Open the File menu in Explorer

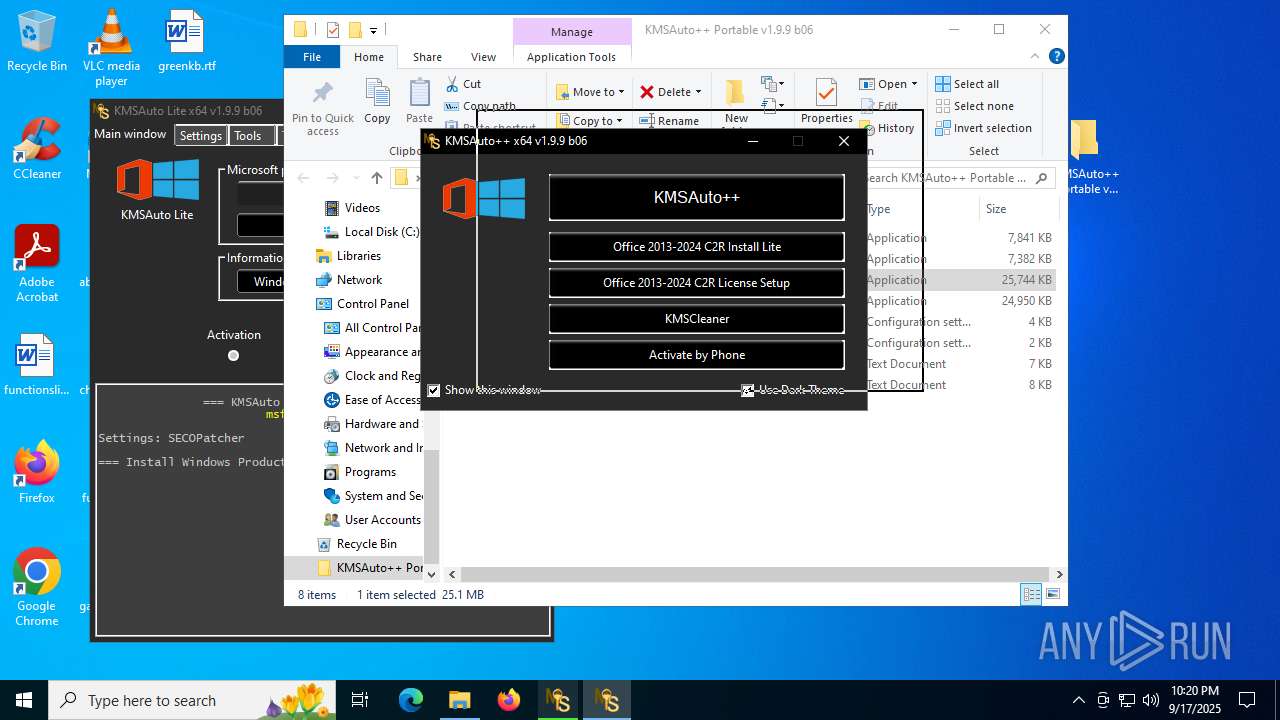[x=312, y=57]
